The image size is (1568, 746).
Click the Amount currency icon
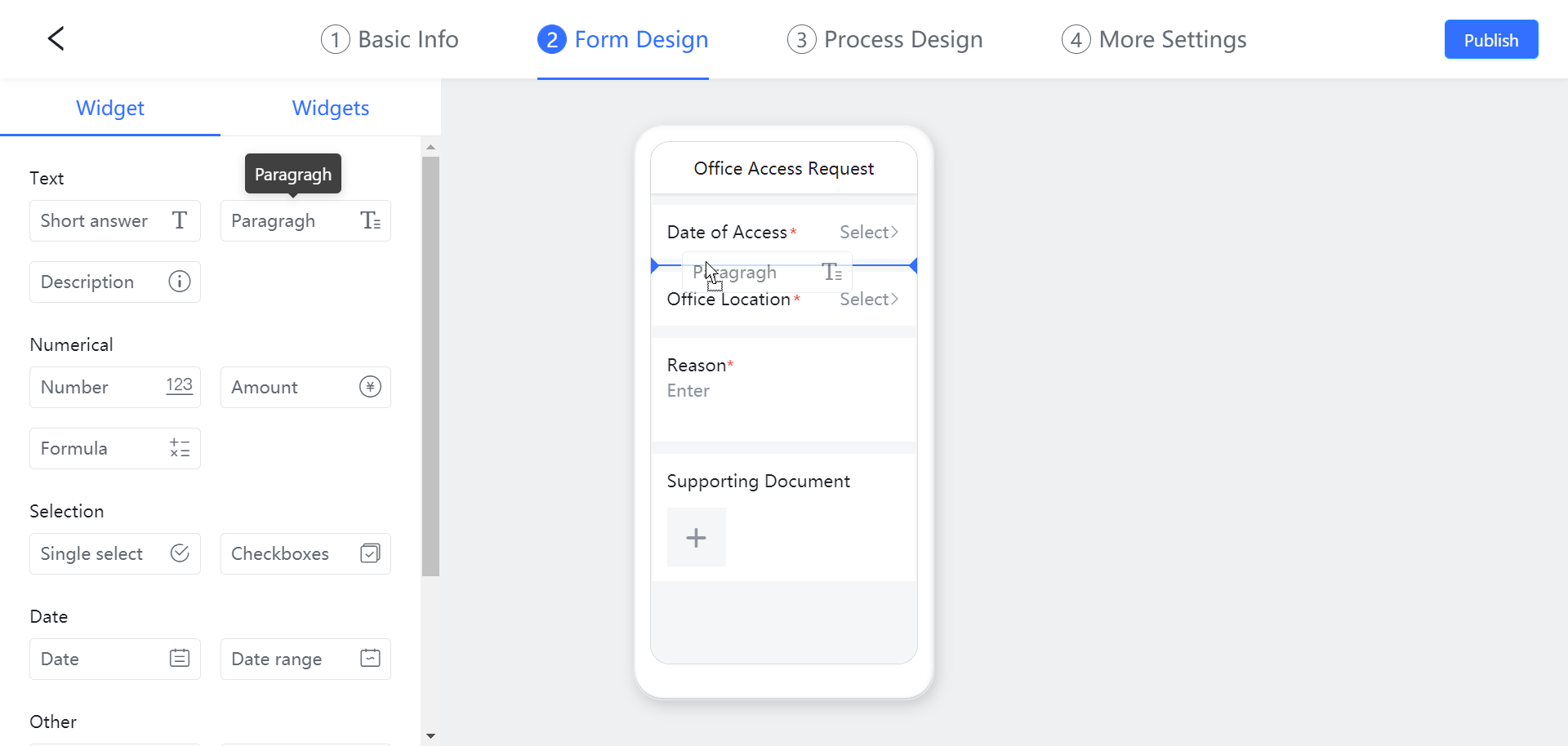pos(369,386)
